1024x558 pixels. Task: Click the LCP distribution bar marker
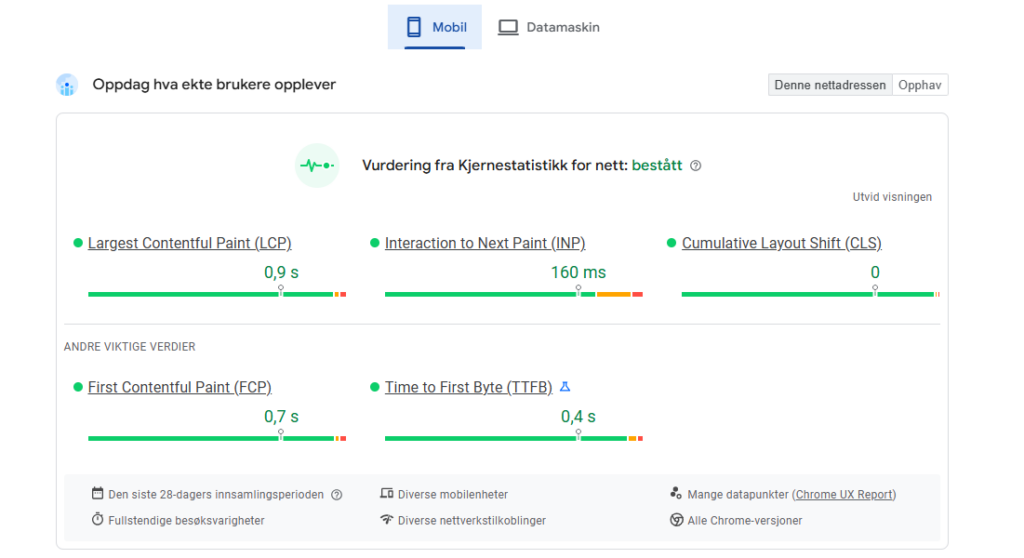coord(281,290)
